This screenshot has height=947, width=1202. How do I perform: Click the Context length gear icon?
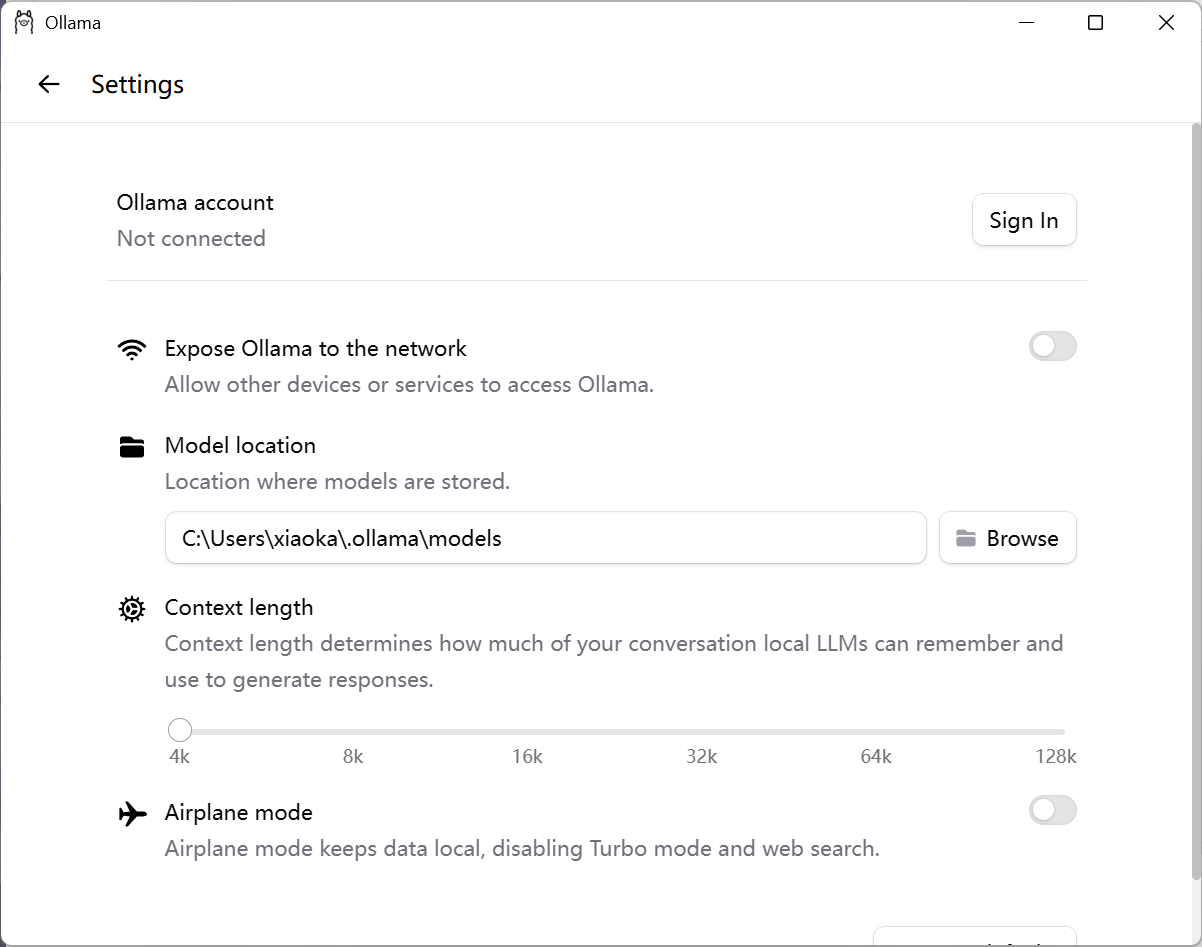(131, 609)
